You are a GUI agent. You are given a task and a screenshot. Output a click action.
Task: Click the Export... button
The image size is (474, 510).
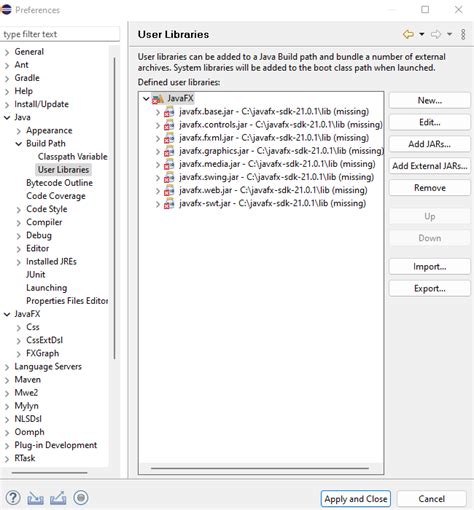coord(430,288)
